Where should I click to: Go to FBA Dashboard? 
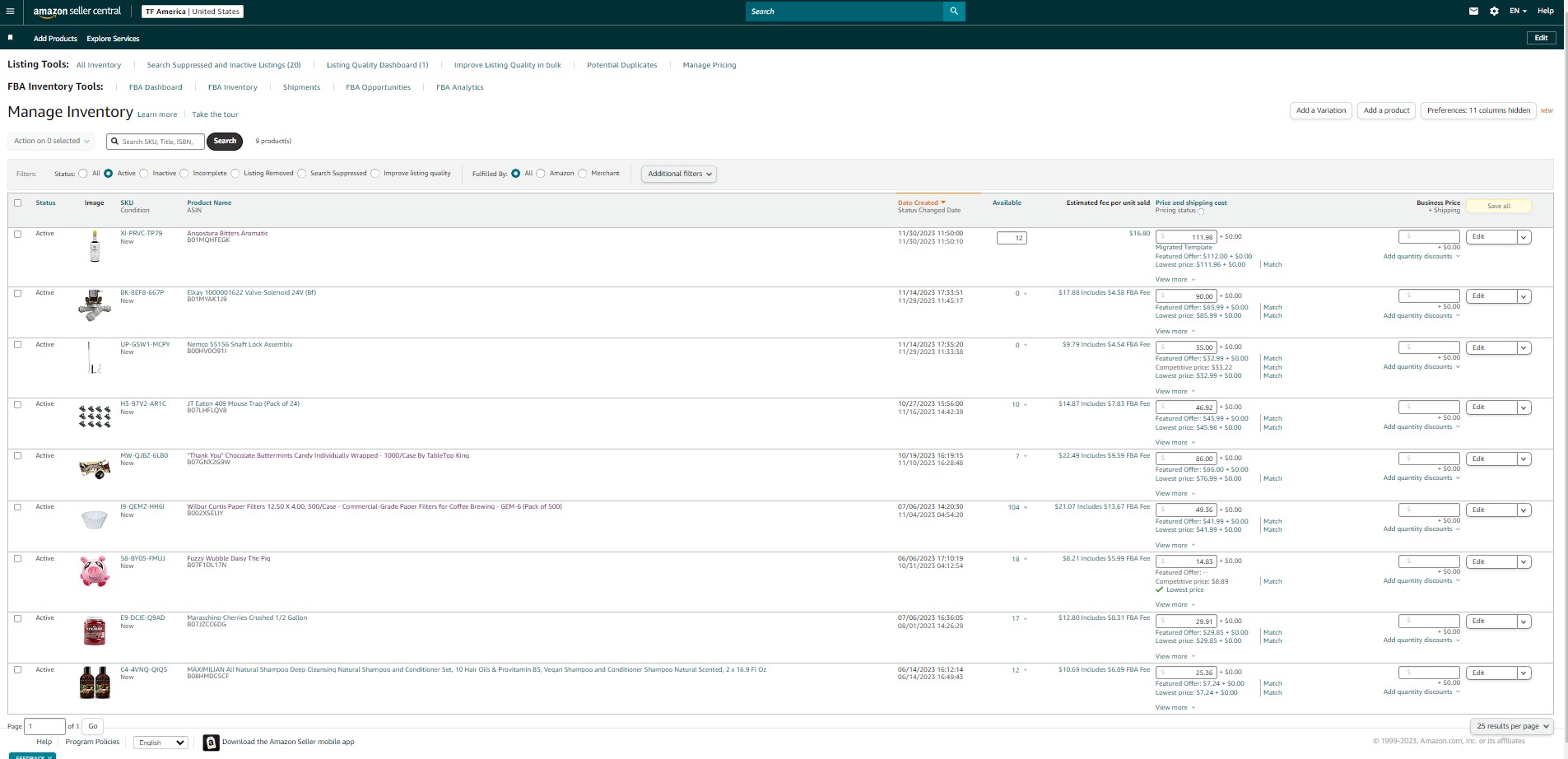pos(156,87)
